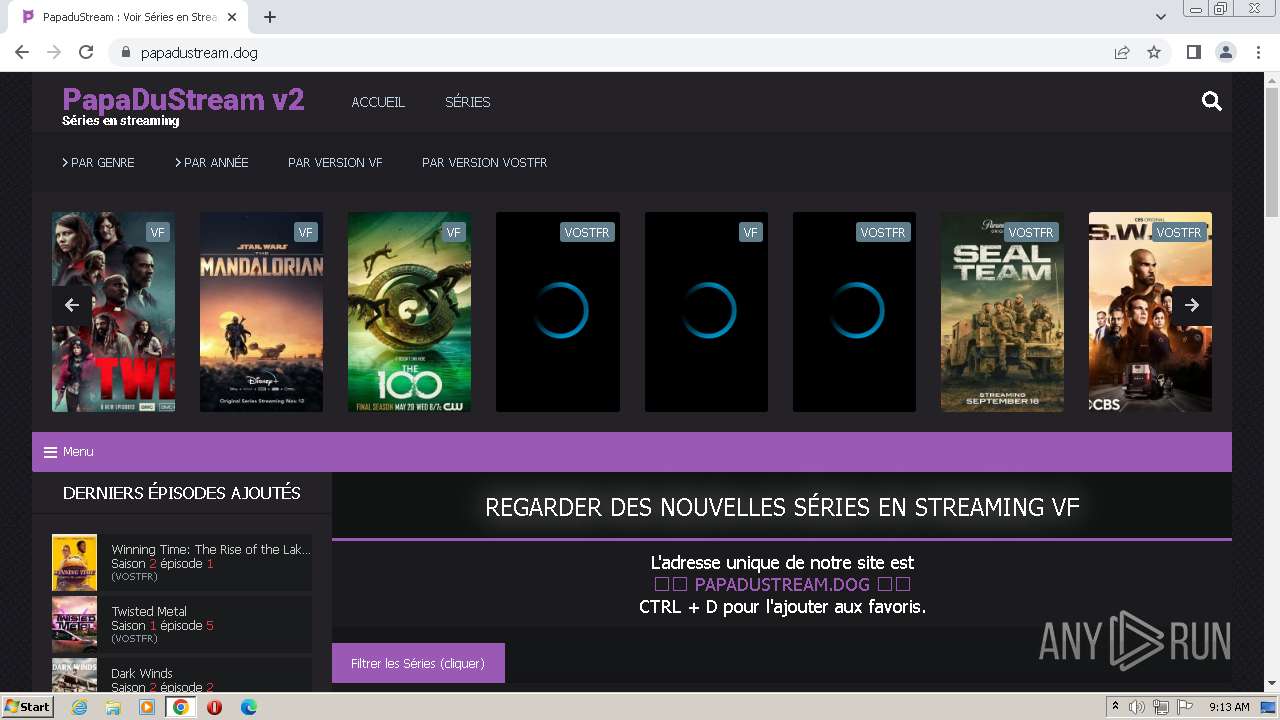Reload the page with the refresh icon
Screen dimensions: 1280x720
click(x=86, y=52)
